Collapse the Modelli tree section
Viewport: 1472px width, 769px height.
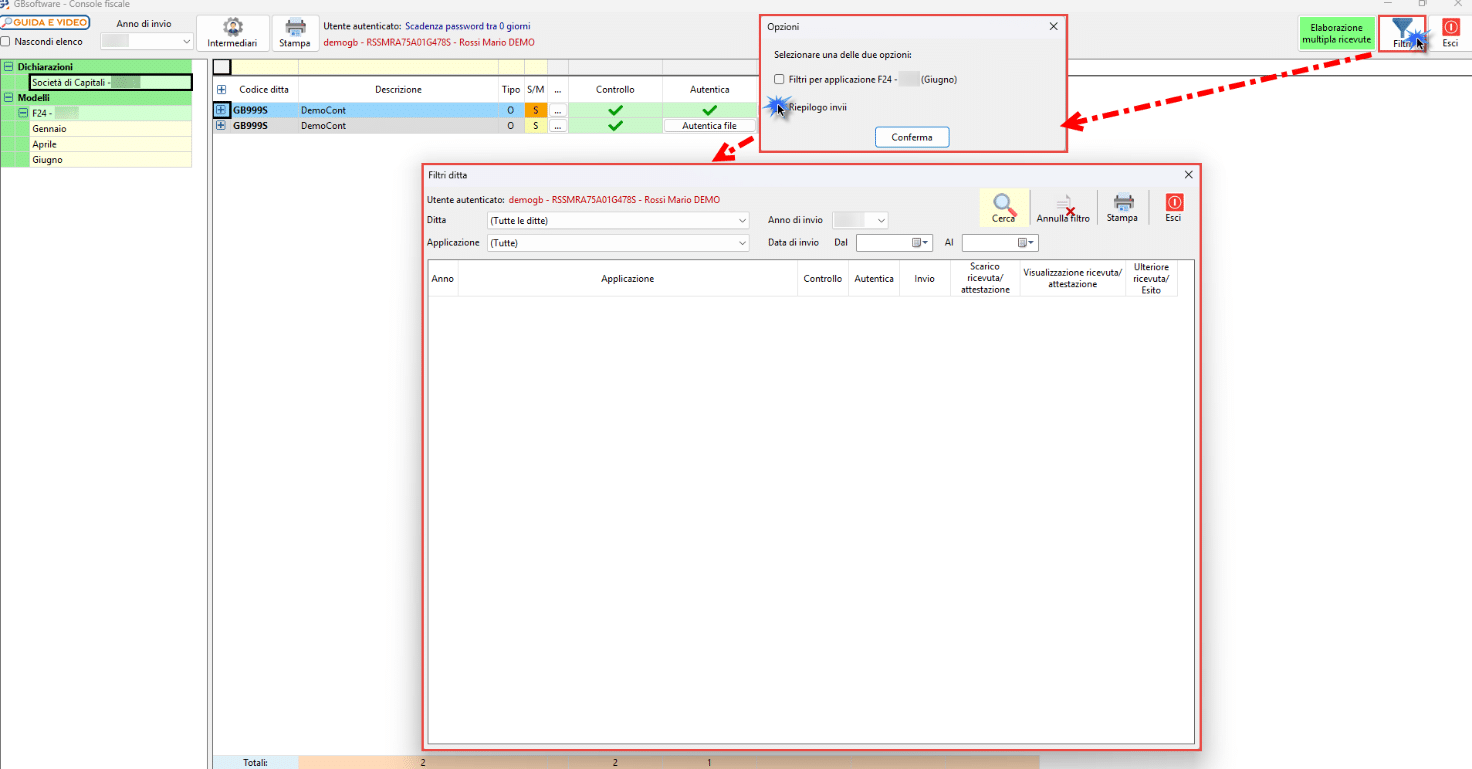tap(9, 98)
